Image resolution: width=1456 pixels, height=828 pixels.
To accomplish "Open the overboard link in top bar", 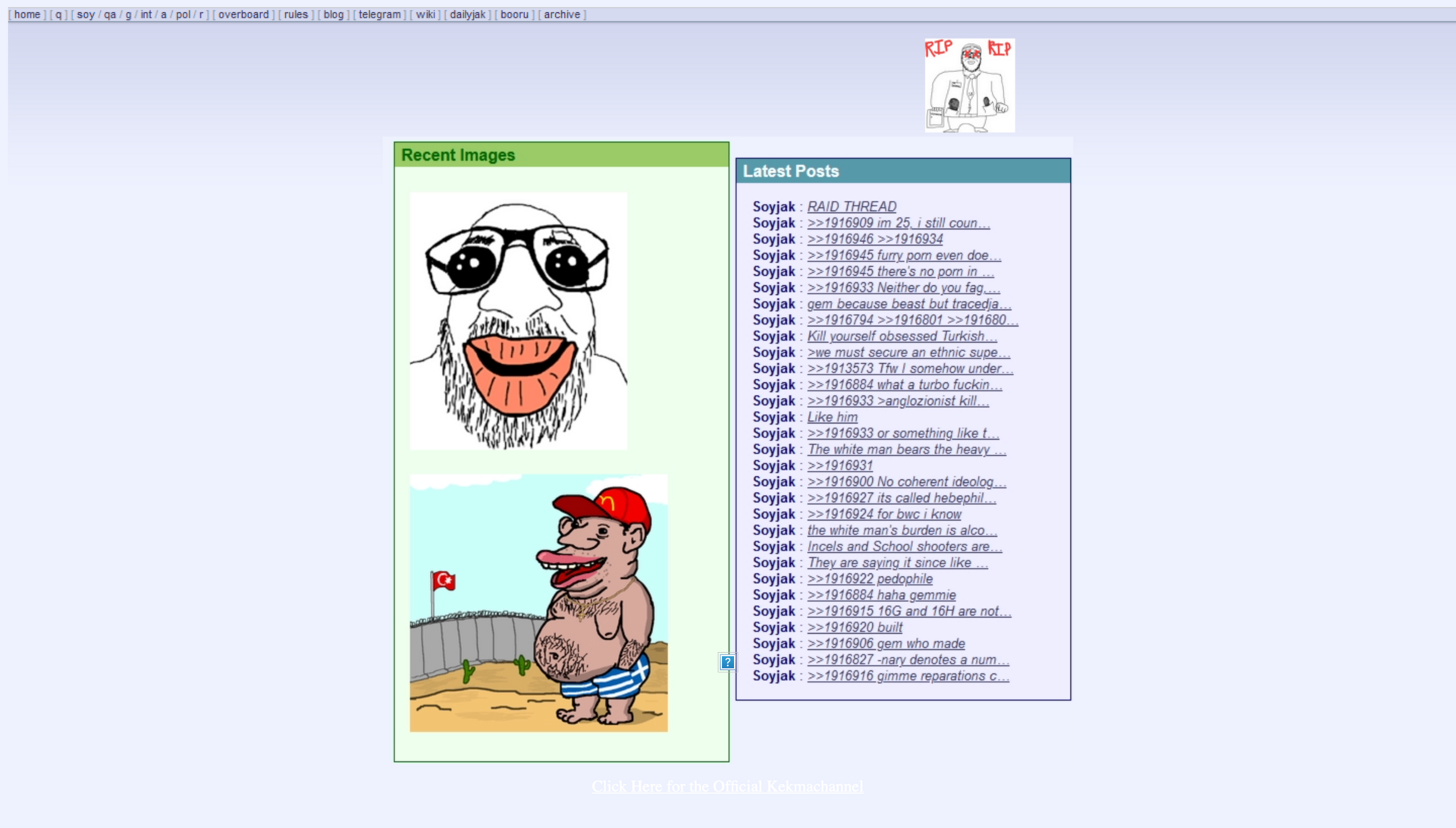I will click(x=243, y=14).
